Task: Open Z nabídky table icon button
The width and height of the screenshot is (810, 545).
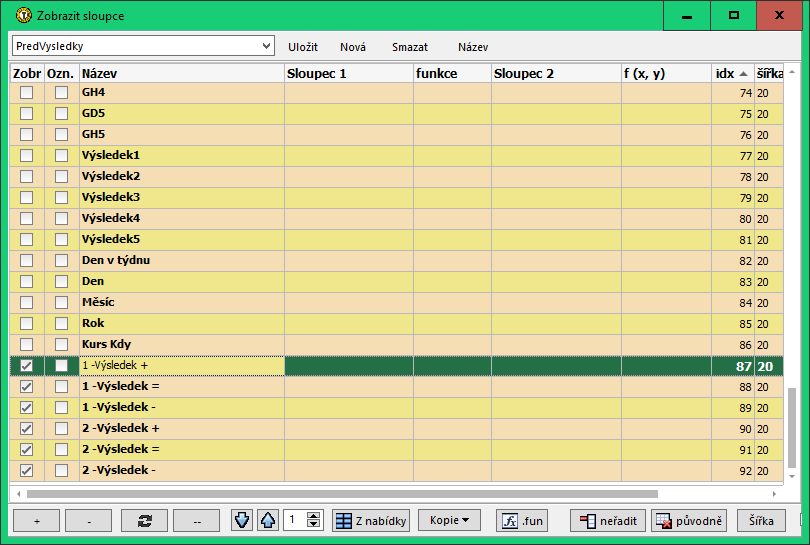Action: click(371, 521)
